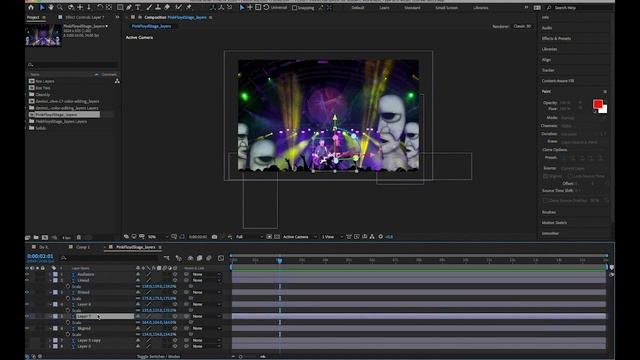Open Parent dropdown for Audience layer
Image resolution: width=640 pixels, height=360 pixels.
click(207, 274)
